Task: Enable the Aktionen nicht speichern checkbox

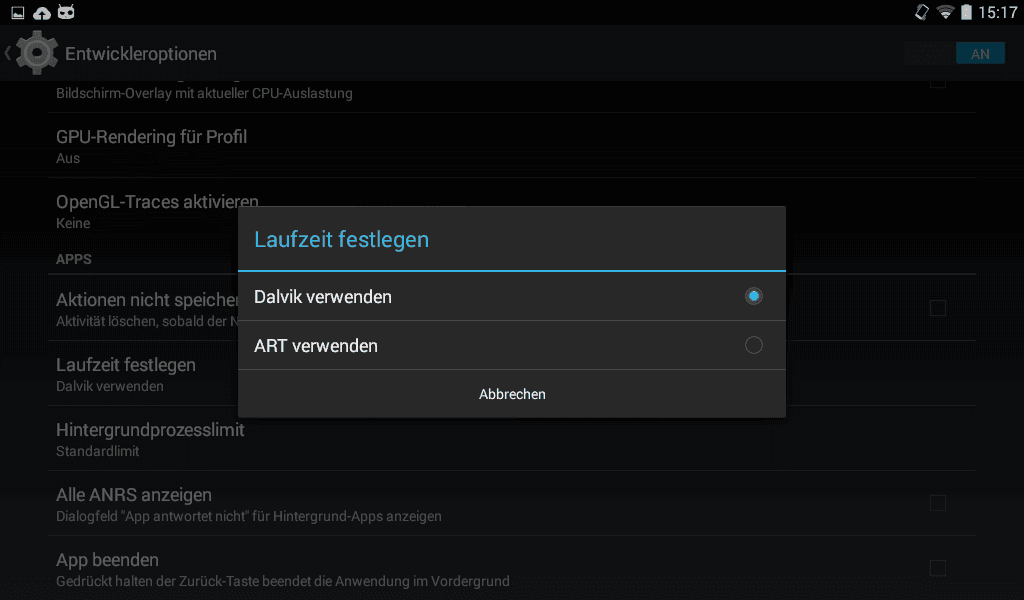Action: click(x=938, y=308)
